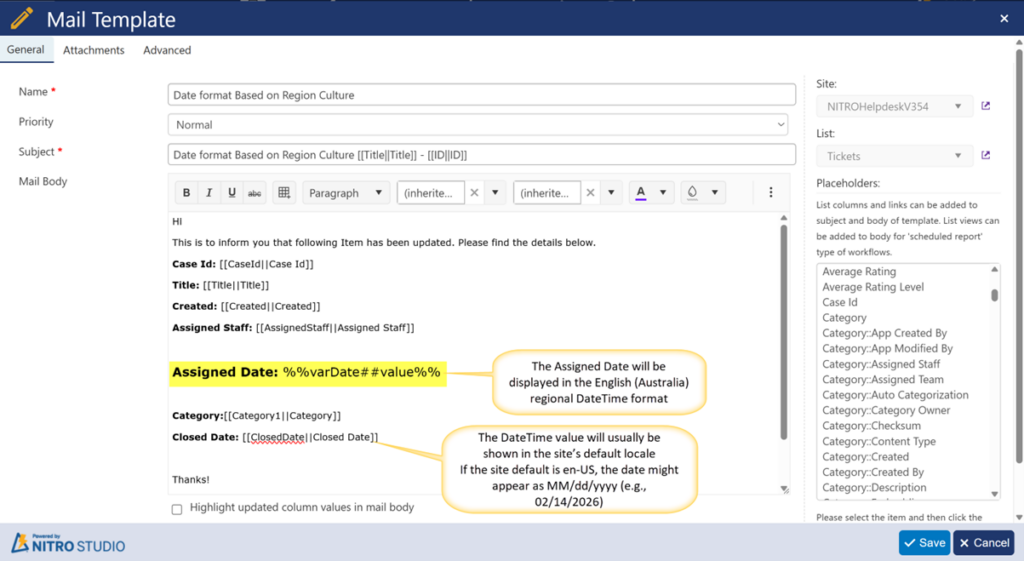Open the Paragraph format dropdown
The width and height of the screenshot is (1024, 561).
346,193
